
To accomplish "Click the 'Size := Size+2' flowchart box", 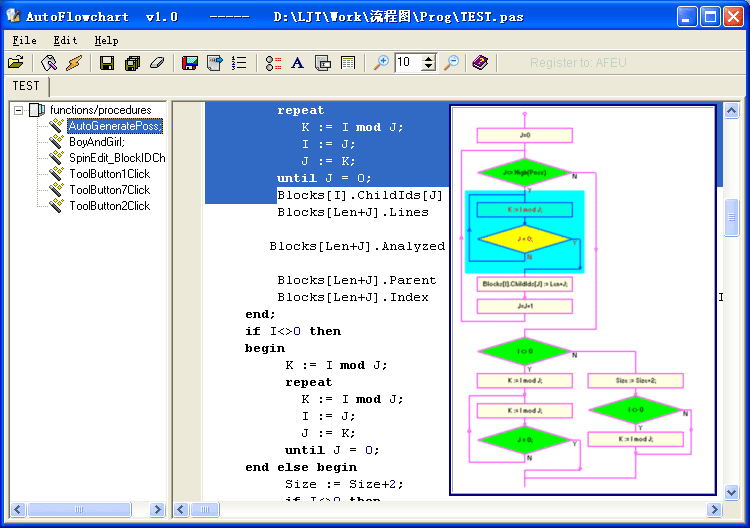I will point(636,381).
